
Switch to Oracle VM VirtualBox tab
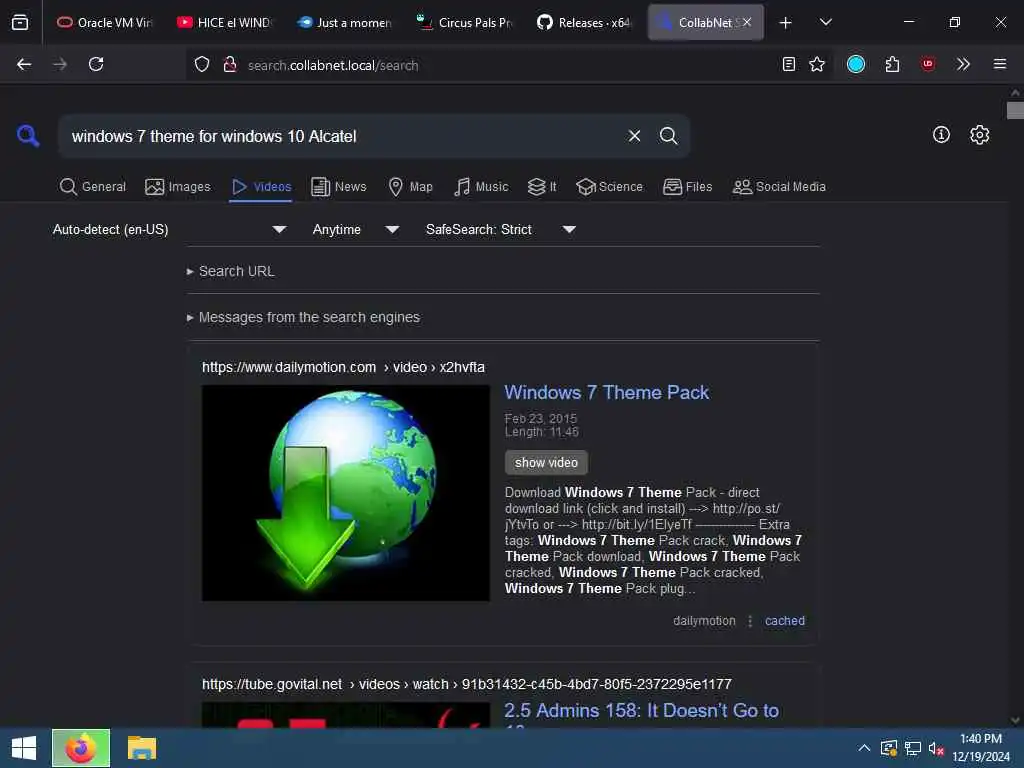pos(104,22)
